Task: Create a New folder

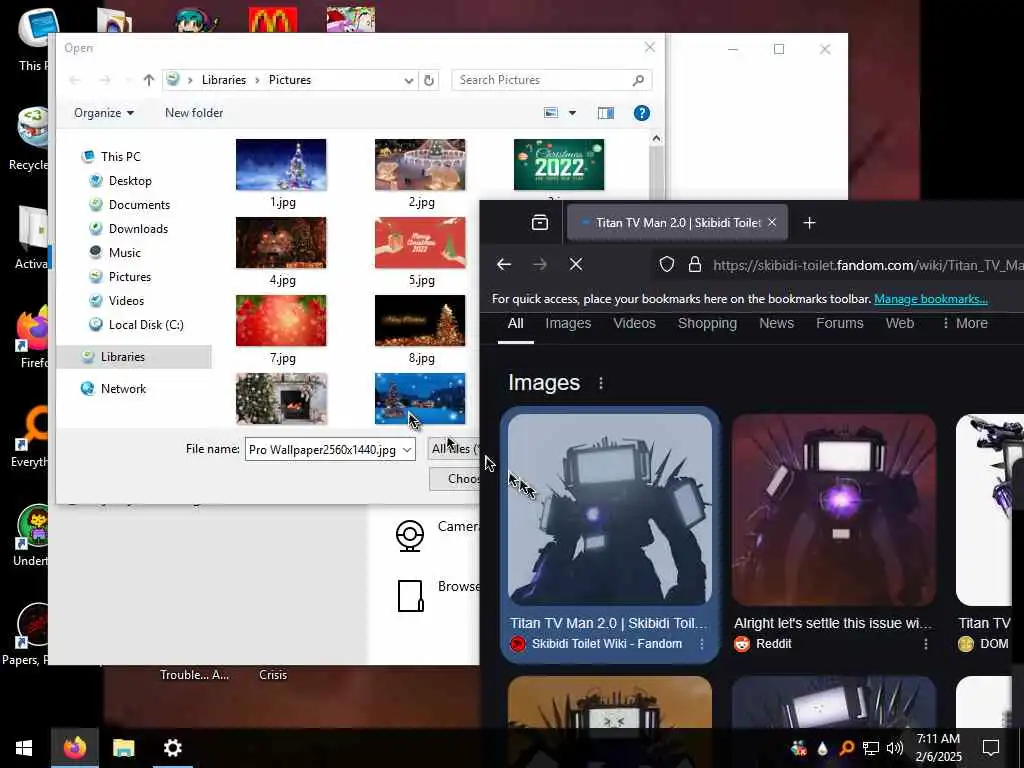Action: pos(194,113)
